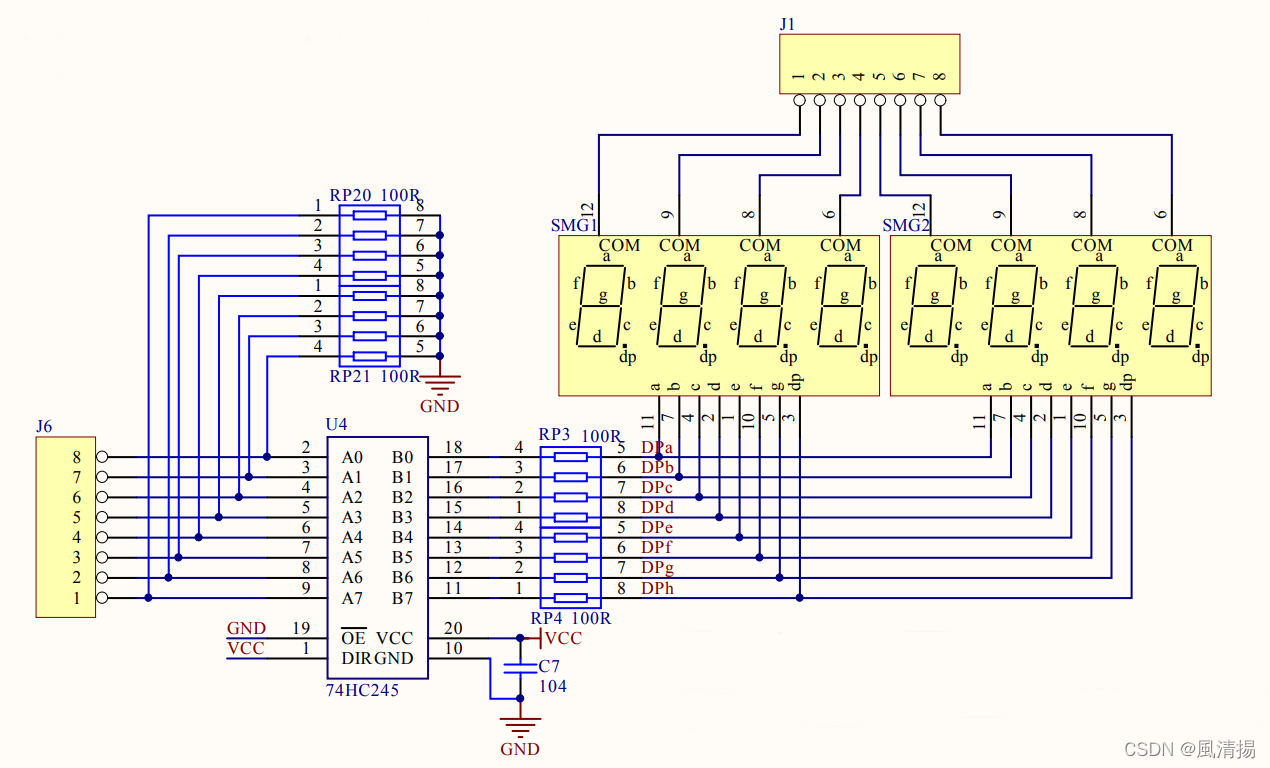
Task: Click the resistor symbol on the DPh line
Action: click(570, 598)
